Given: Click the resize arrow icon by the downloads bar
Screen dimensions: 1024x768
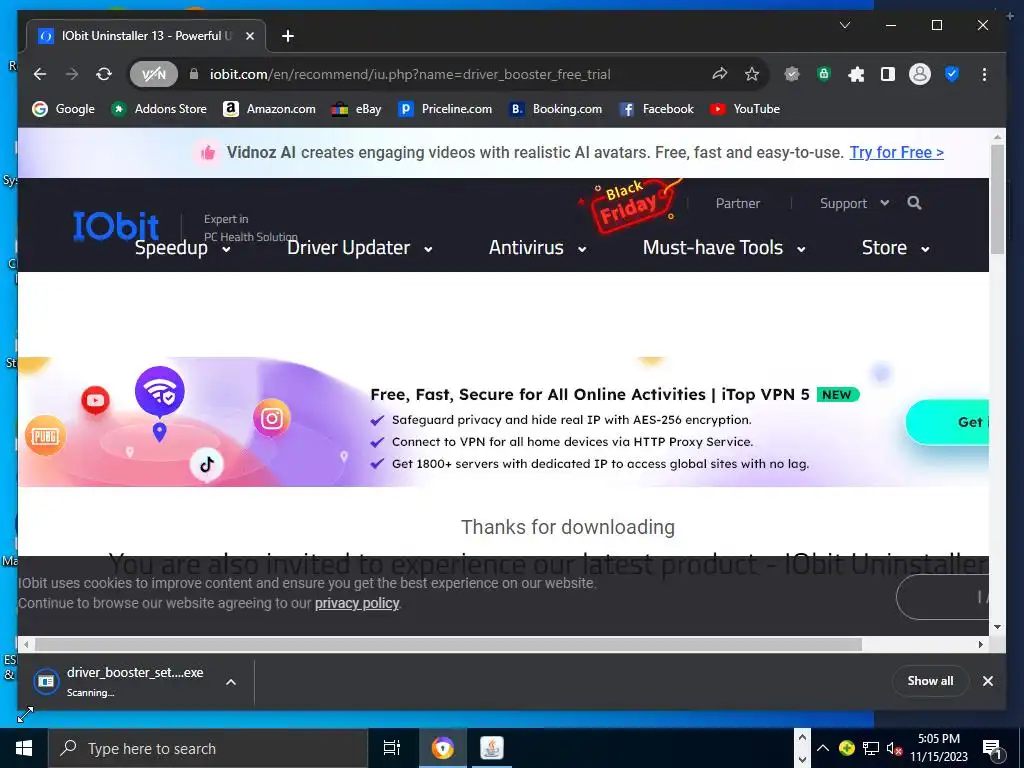Looking at the screenshot, I should pos(25,714).
